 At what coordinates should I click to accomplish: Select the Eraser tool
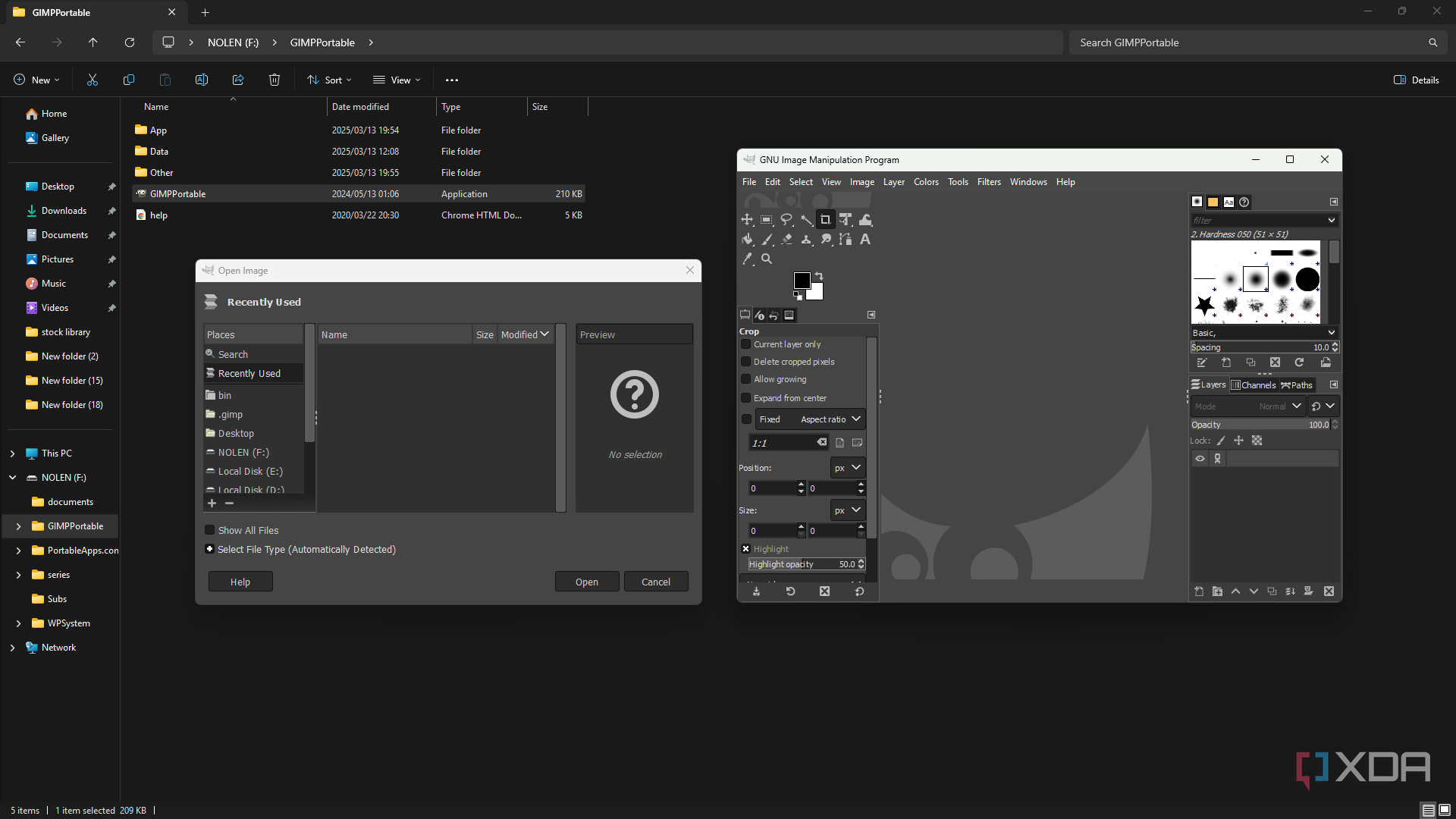click(786, 240)
